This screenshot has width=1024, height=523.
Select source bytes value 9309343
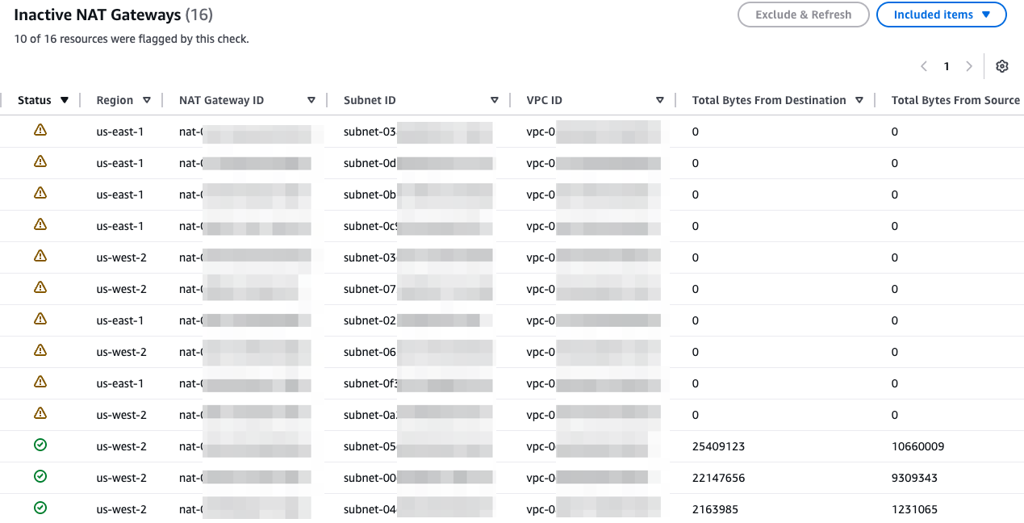[x=914, y=478]
